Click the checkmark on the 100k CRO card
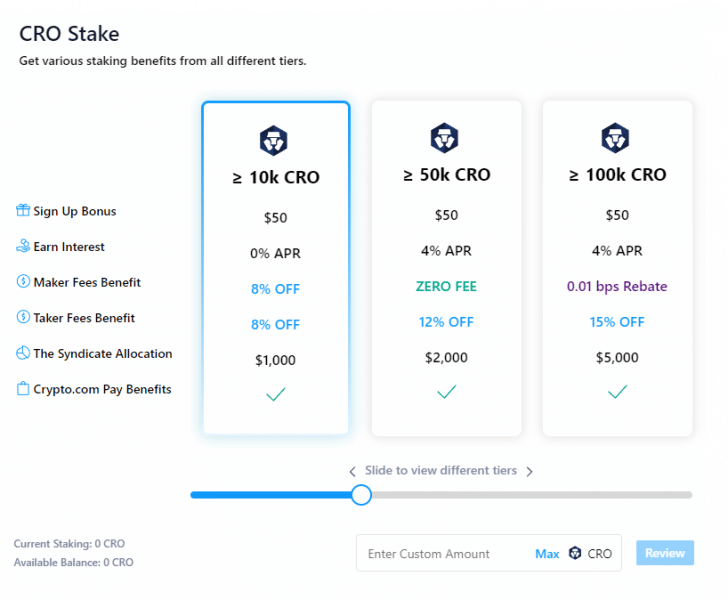 pyautogui.click(x=617, y=392)
